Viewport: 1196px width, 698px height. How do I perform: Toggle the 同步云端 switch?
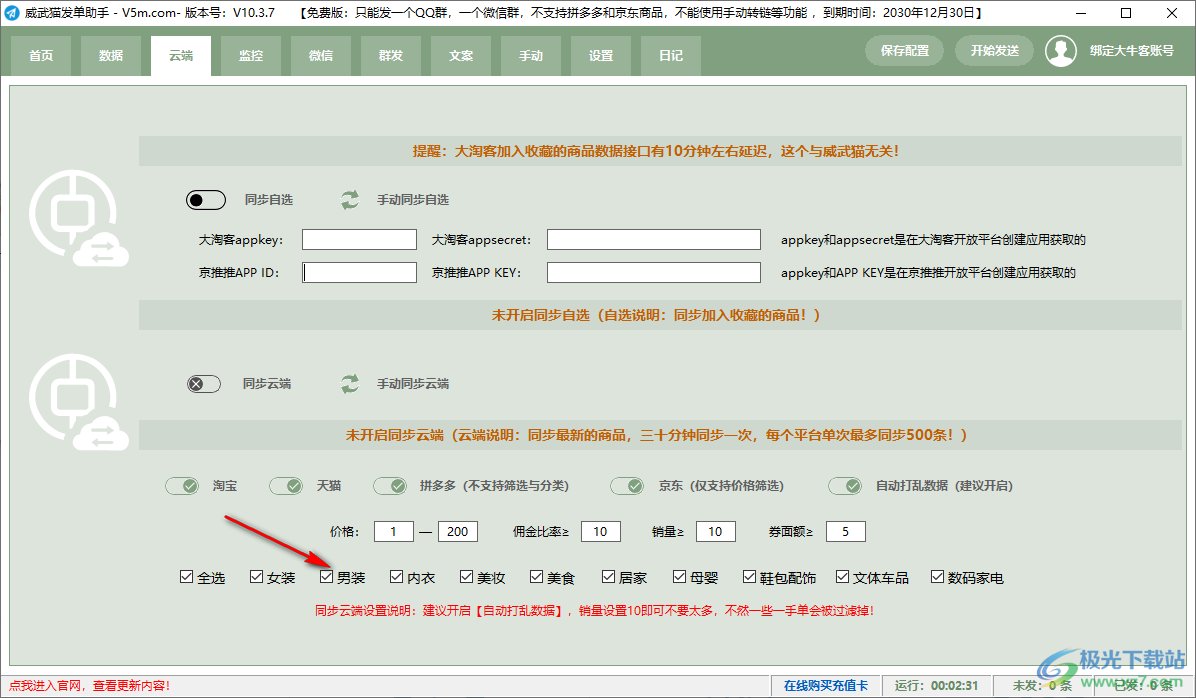[204, 384]
